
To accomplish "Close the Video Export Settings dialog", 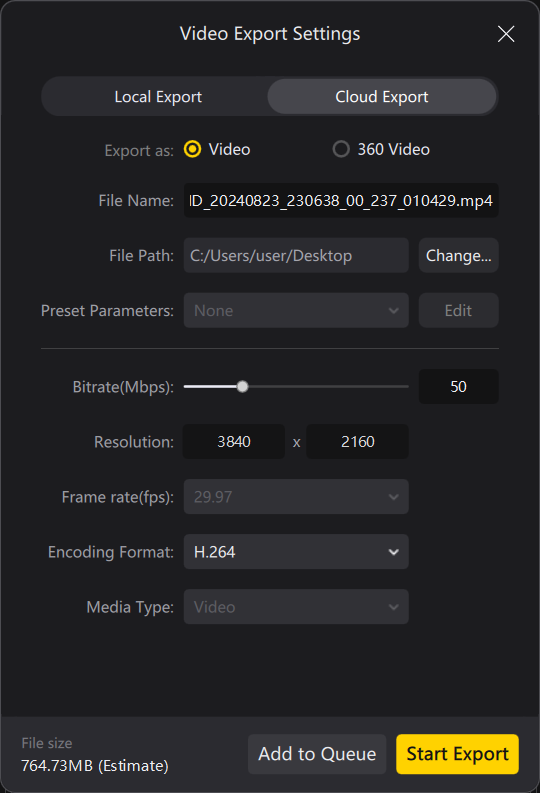I will pyautogui.click(x=506, y=34).
